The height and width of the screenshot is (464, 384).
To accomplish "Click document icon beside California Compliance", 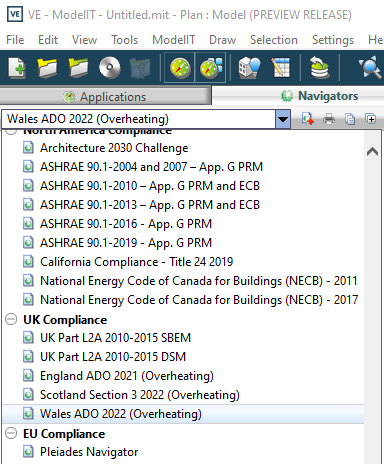I will click(x=28, y=261).
